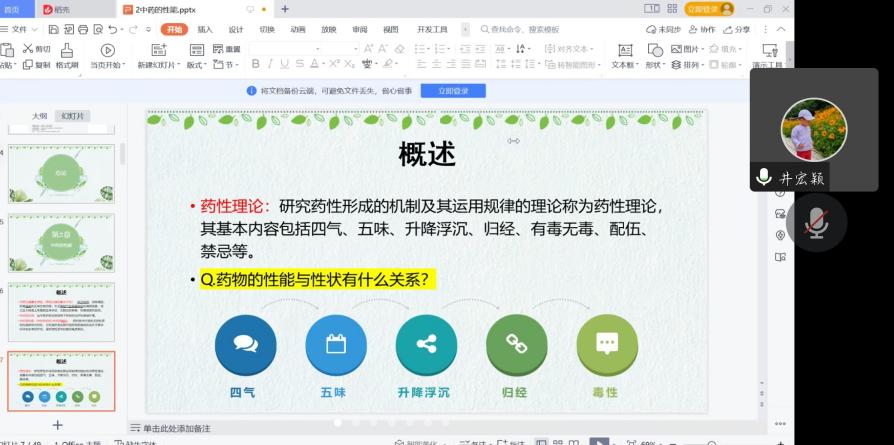Switch to the Developer Tools (开发工具) tab

click(x=432, y=30)
